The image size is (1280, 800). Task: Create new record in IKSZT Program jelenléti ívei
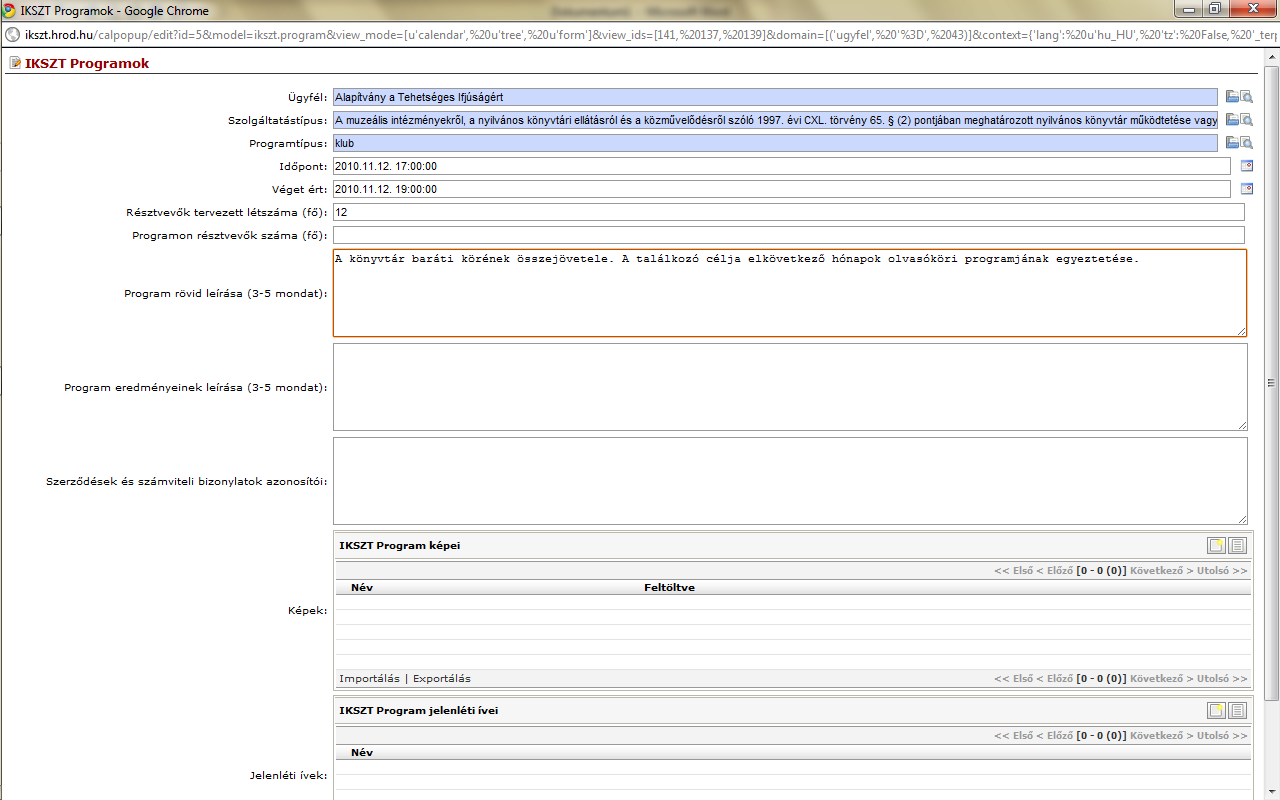[1216, 710]
